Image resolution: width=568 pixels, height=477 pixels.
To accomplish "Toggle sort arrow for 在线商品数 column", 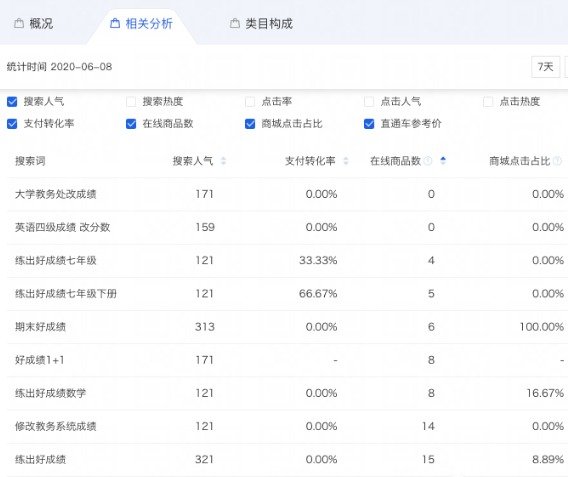I will click(x=443, y=160).
